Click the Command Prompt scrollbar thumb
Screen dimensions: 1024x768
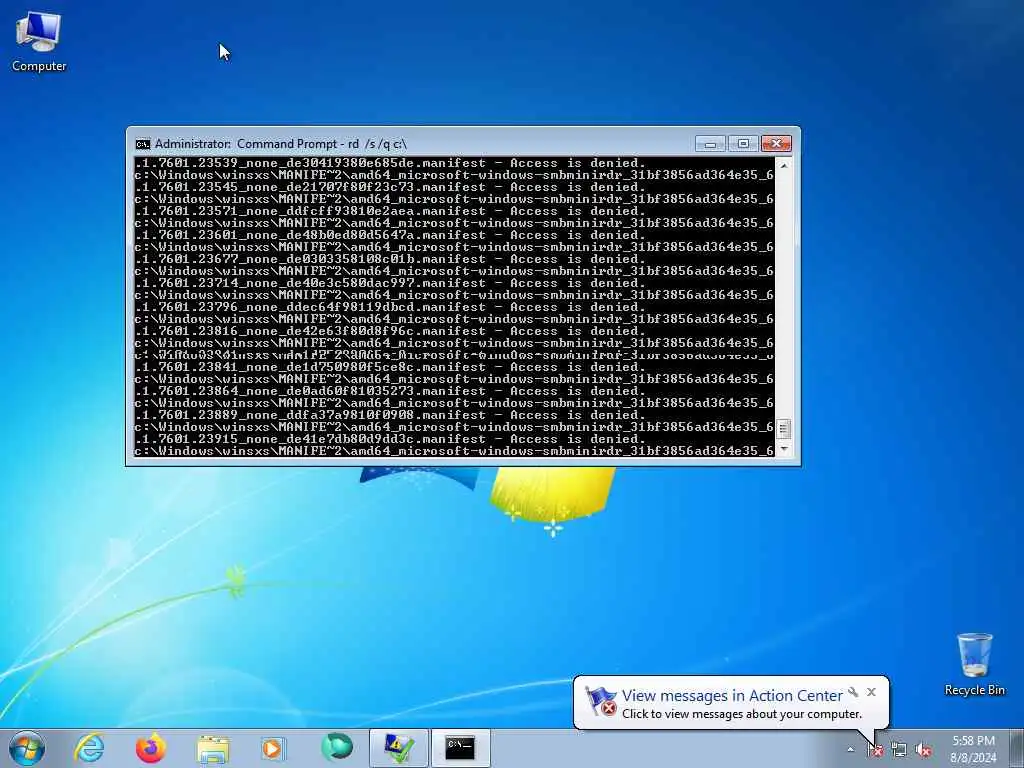tap(784, 429)
